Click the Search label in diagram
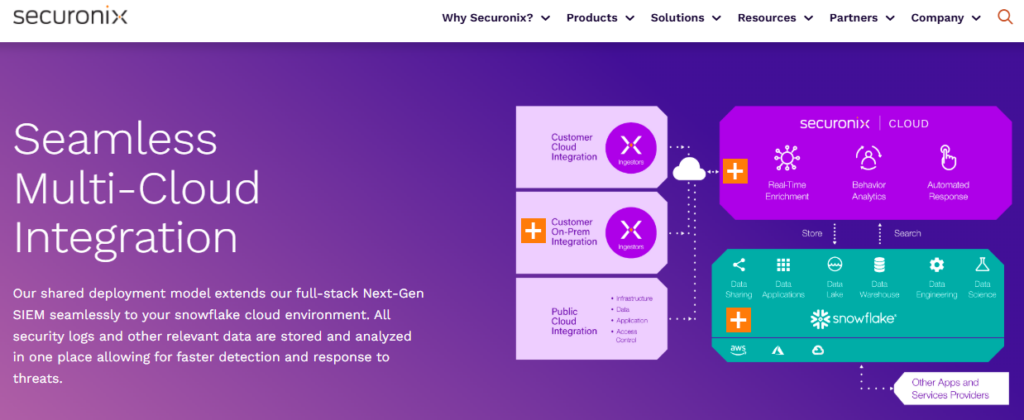 coord(907,233)
